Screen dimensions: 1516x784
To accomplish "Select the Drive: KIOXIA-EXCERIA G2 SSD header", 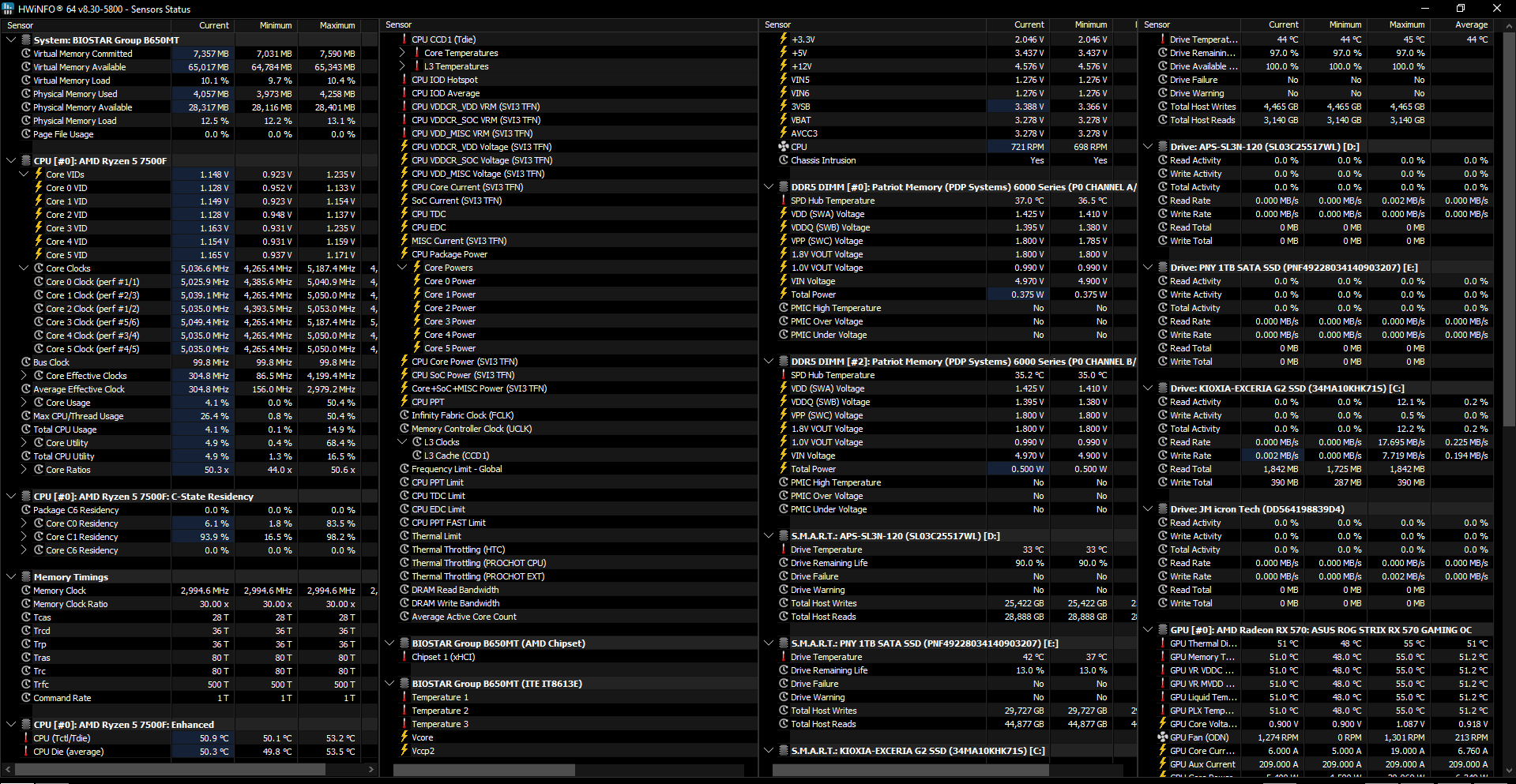I will point(1288,388).
